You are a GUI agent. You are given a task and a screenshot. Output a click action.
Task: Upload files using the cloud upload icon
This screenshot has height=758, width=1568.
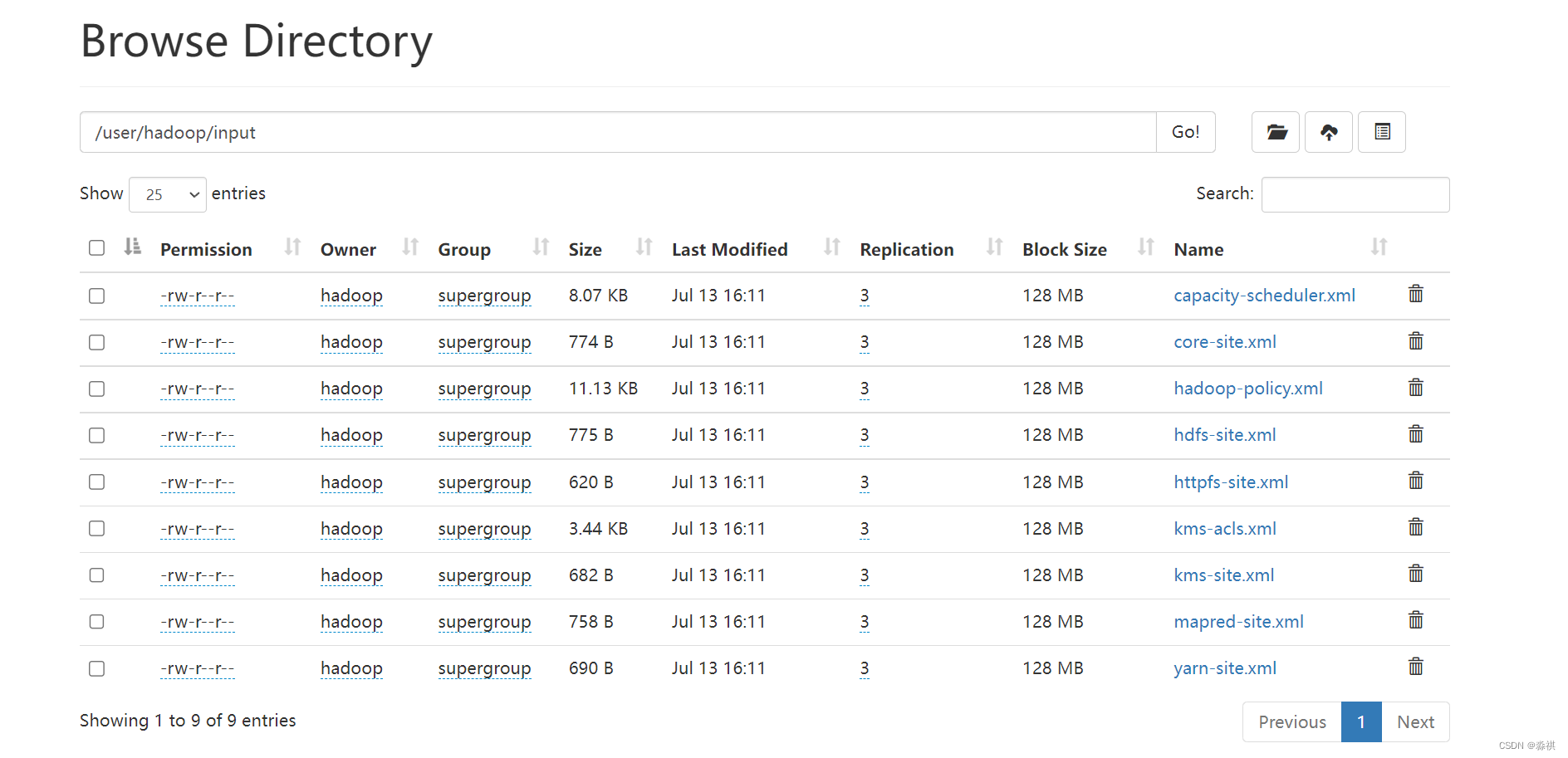[x=1329, y=132]
